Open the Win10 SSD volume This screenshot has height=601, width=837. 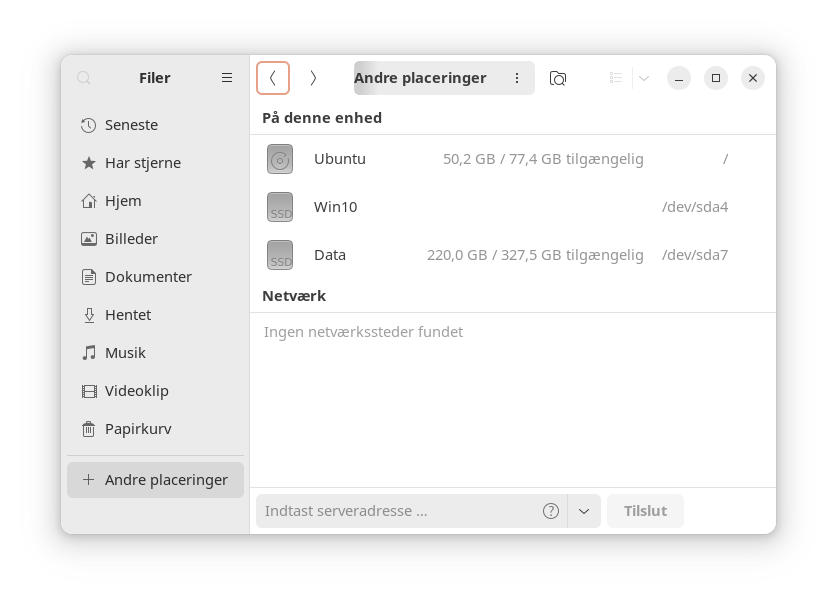point(335,207)
